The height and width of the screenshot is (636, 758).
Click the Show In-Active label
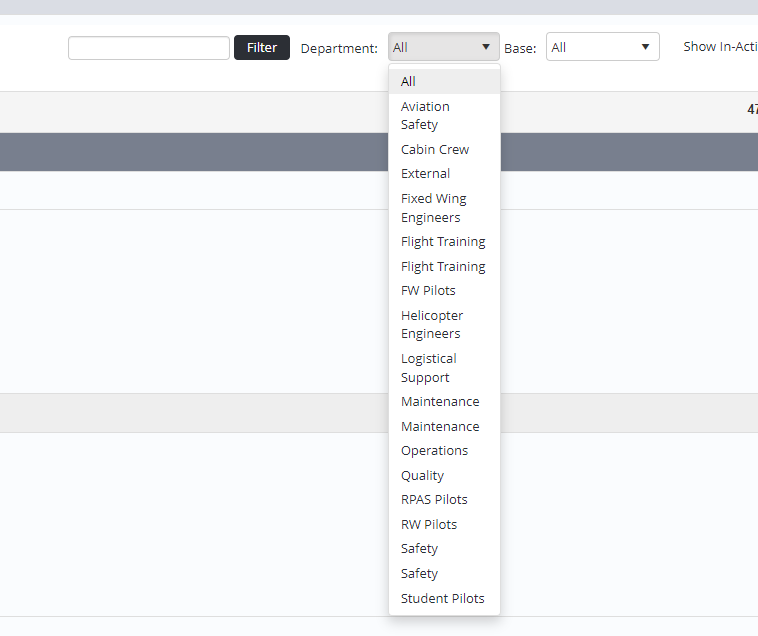(719, 47)
